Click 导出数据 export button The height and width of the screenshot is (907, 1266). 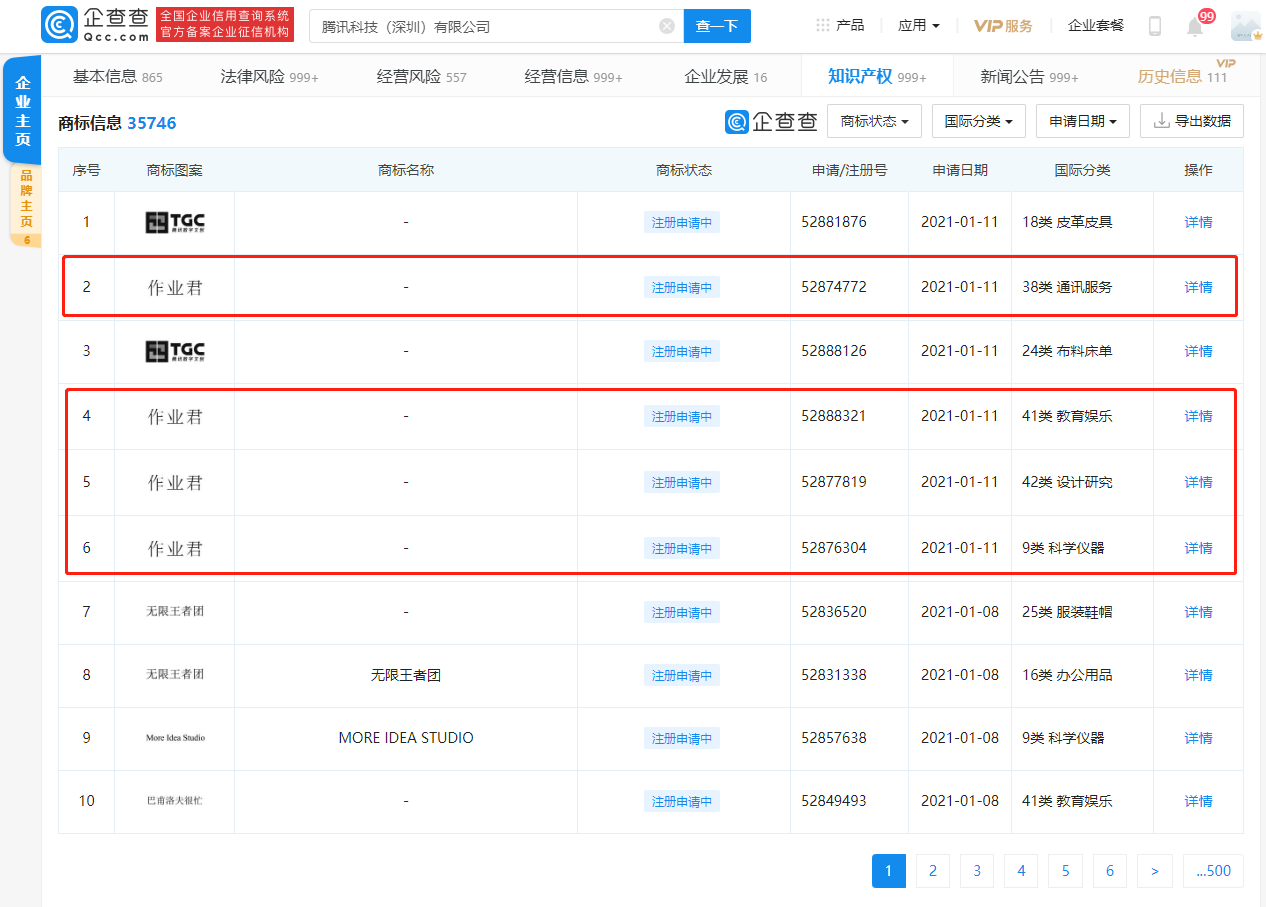1192,121
